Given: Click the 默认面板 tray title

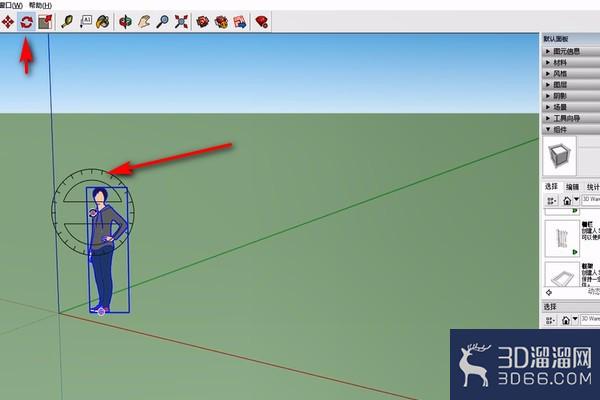Looking at the screenshot, I should pos(556,39).
